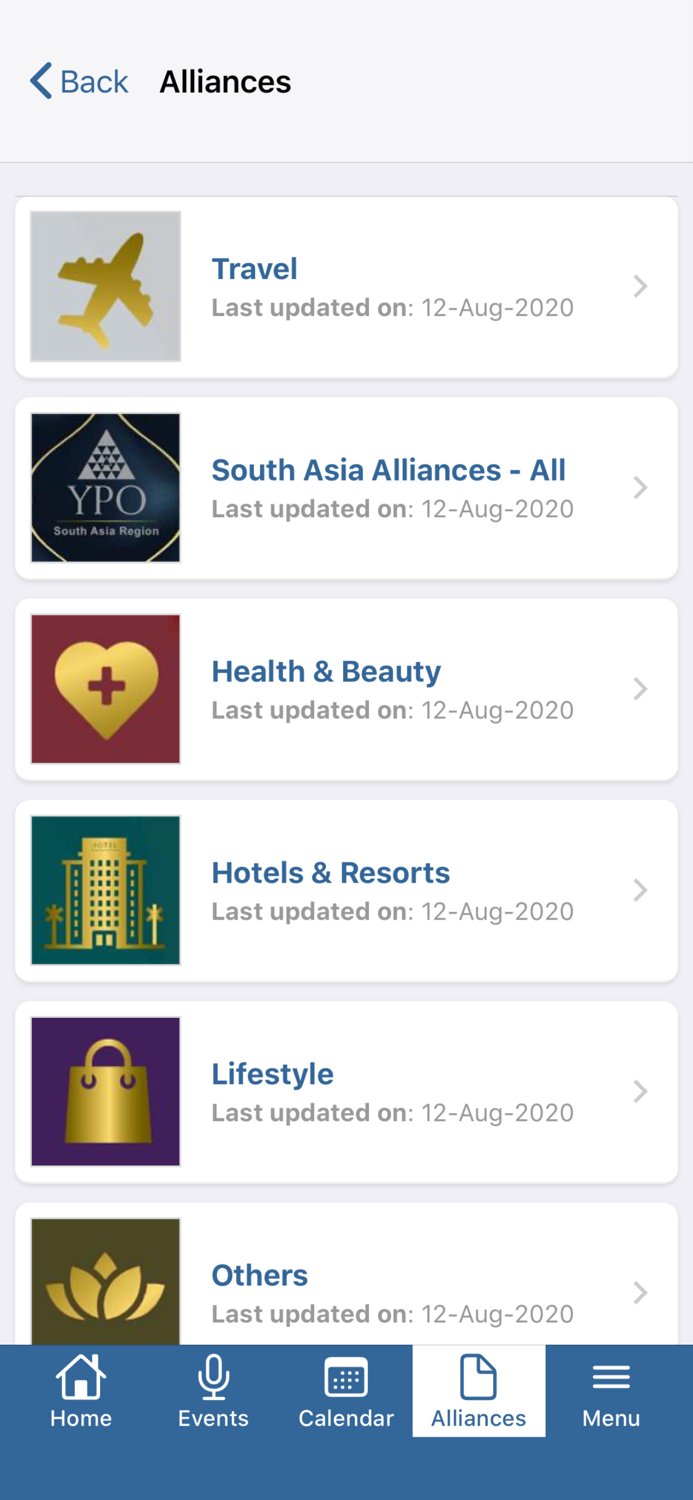Open the South Asia Alliances - All link
693x1500 pixels.
[388, 470]
